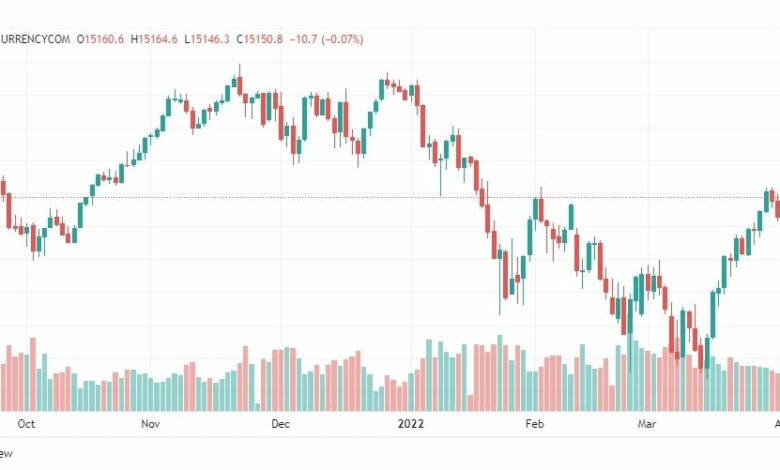Click the cut-off month label at axis right end
This screenshot has width=780, height=470.
777,424
